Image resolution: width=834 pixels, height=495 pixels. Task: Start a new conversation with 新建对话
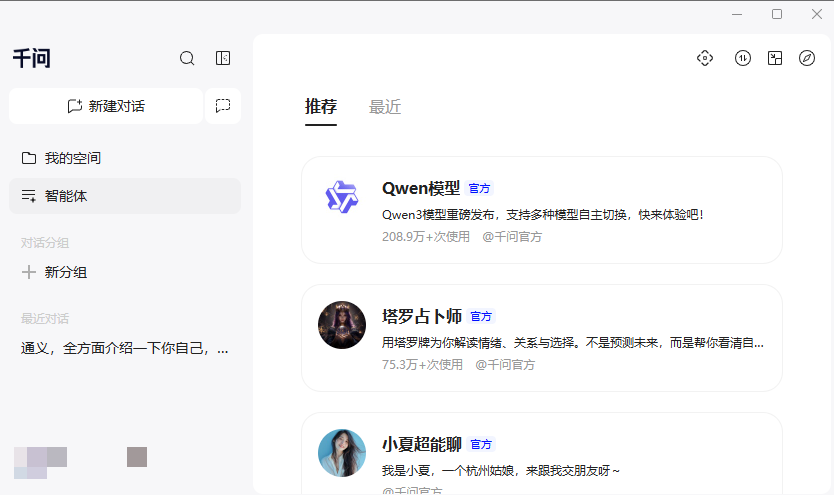[106, 106]
